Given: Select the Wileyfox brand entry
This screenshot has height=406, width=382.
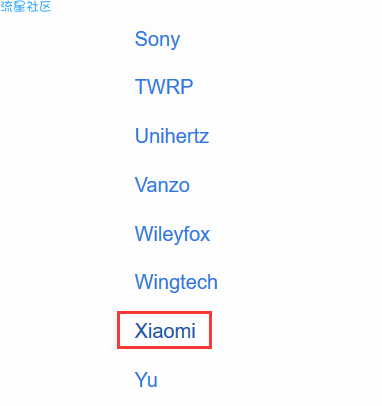Looking at the screenshot, I should (172, 234).
